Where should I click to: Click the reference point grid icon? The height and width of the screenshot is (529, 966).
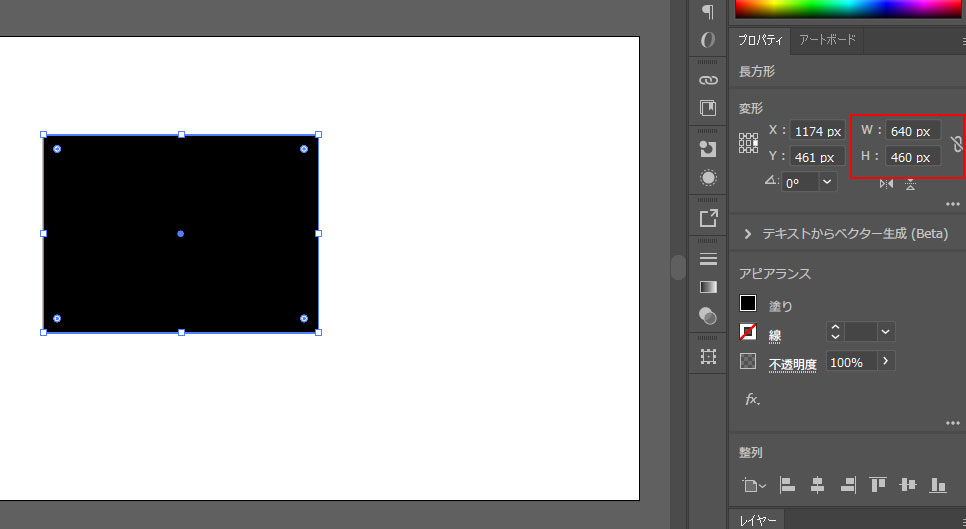pyautogui.click(x=748, y=143)
